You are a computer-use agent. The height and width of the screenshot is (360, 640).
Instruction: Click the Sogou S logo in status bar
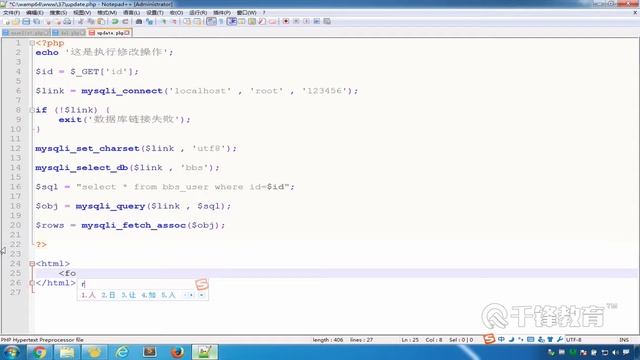click(489, 339)
